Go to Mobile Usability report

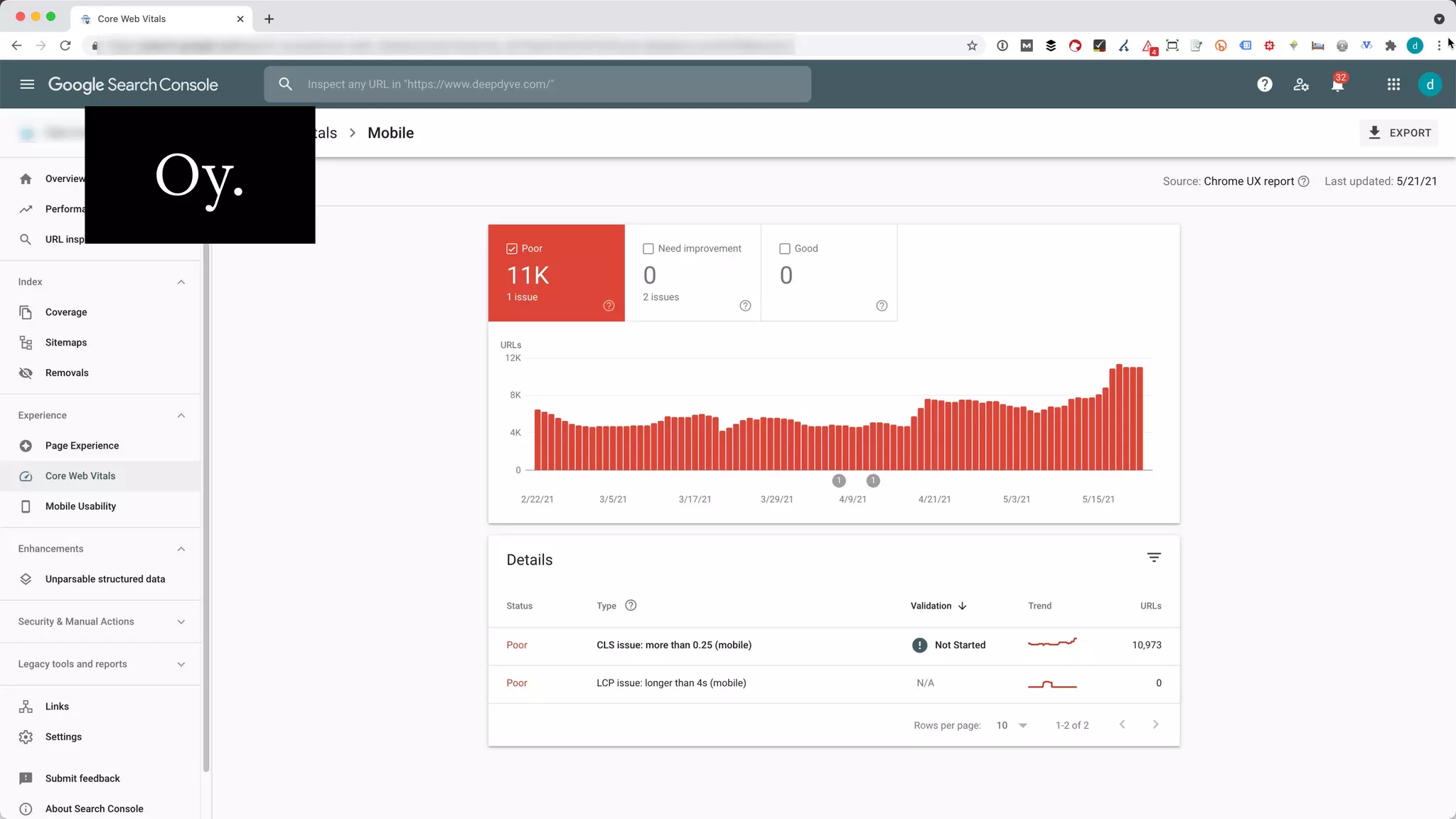(x=80, y=506)
